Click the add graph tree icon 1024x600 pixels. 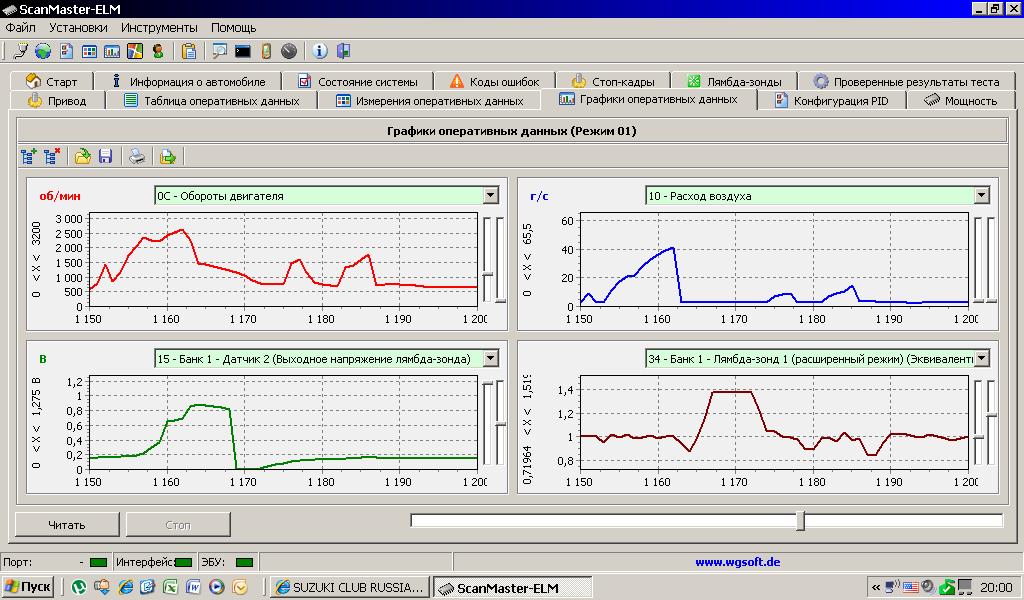(28, 156)
